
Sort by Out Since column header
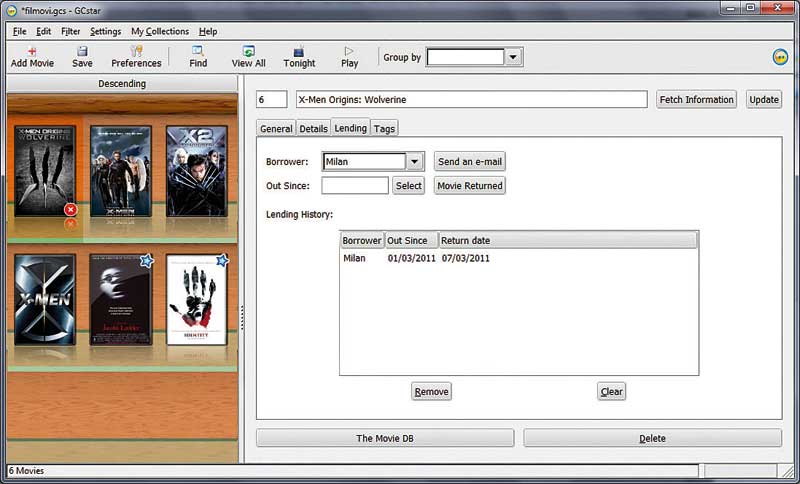412,240
